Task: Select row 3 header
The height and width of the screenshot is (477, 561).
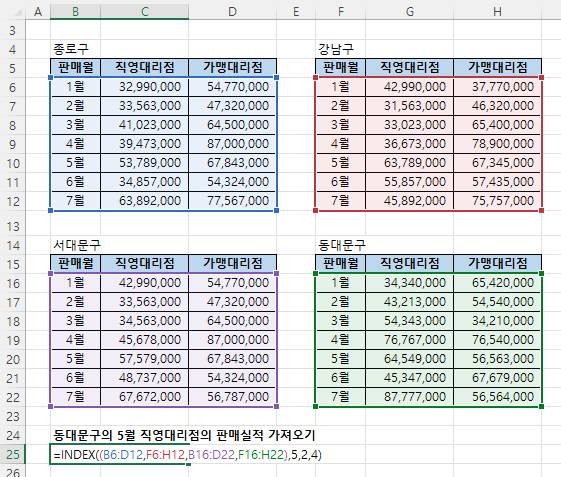Action: click(13, 30)
